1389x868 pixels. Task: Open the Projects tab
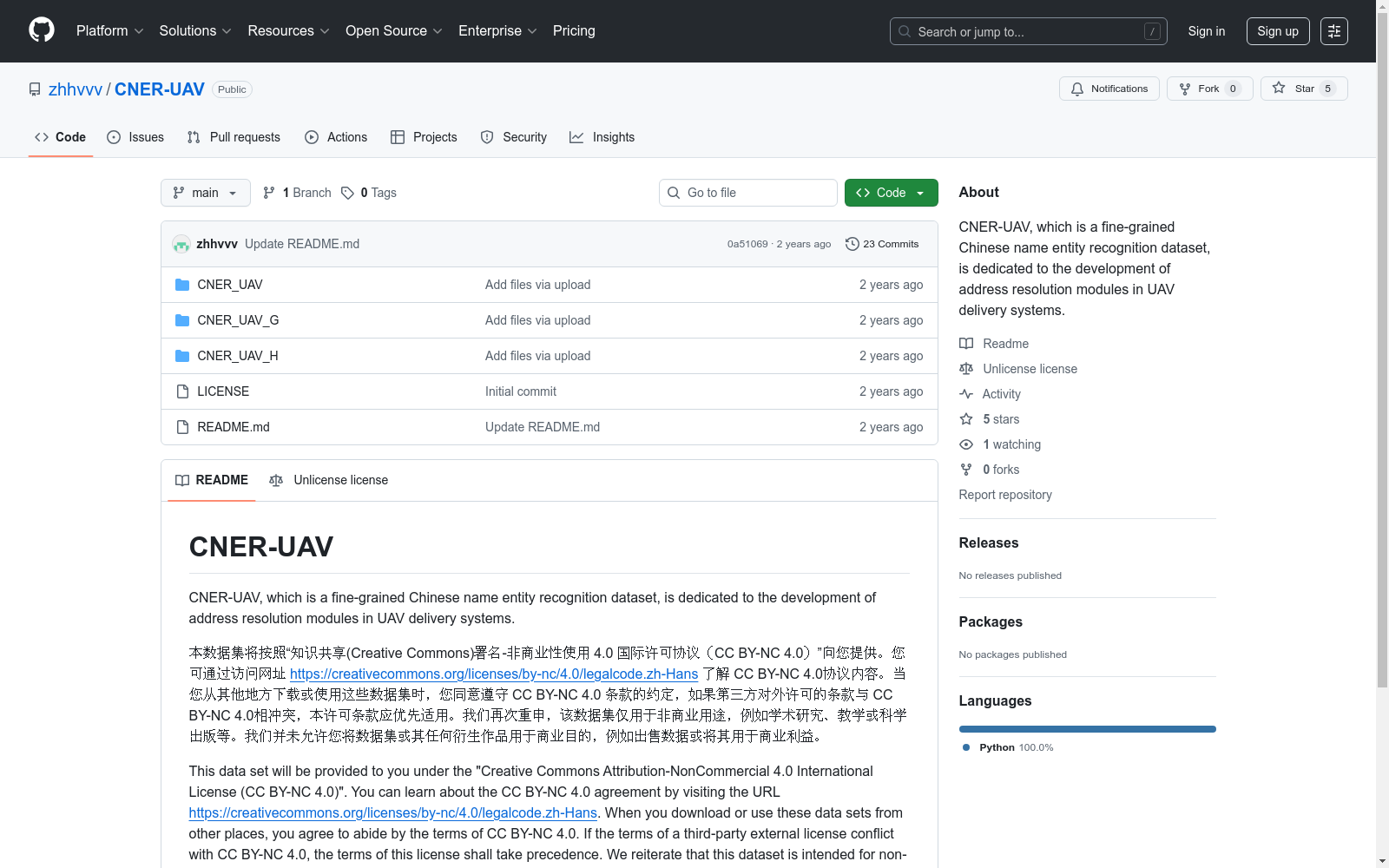tap(424, 137)
